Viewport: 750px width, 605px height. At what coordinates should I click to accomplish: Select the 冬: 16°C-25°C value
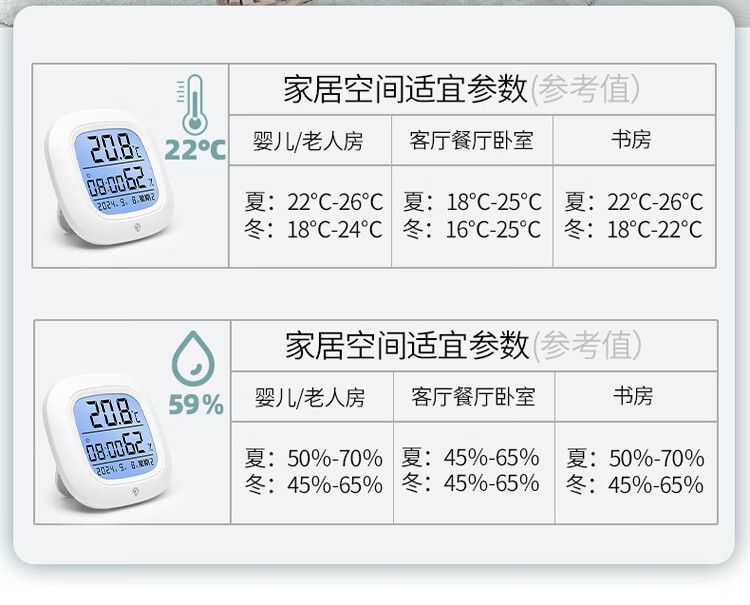(x=472, y=230)
